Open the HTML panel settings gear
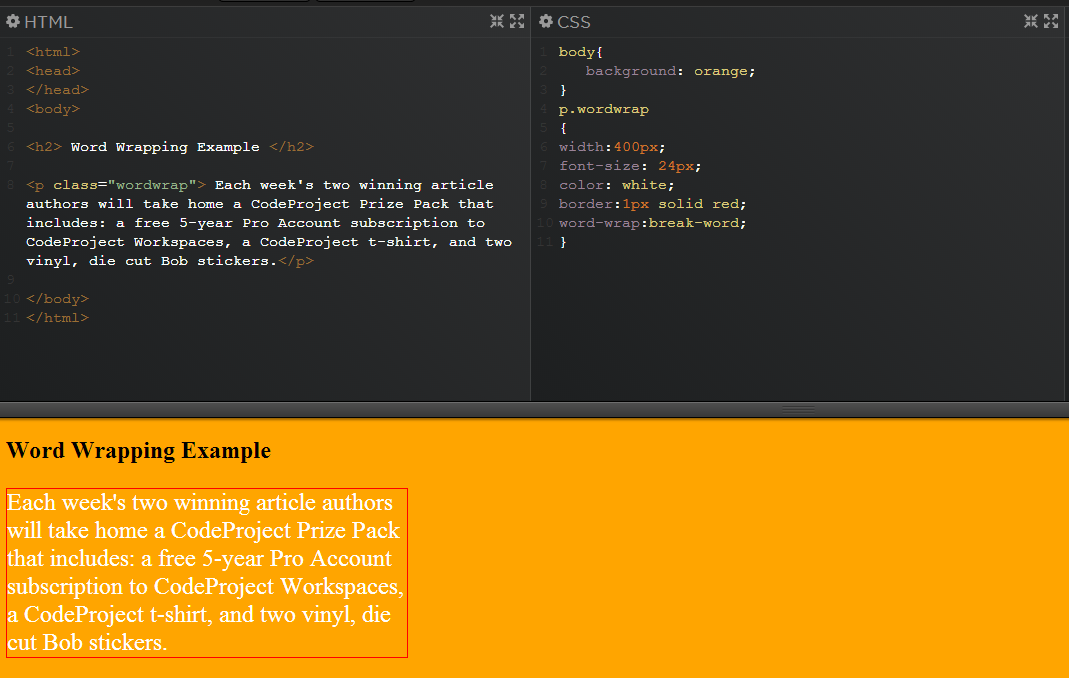 point(12,22)
